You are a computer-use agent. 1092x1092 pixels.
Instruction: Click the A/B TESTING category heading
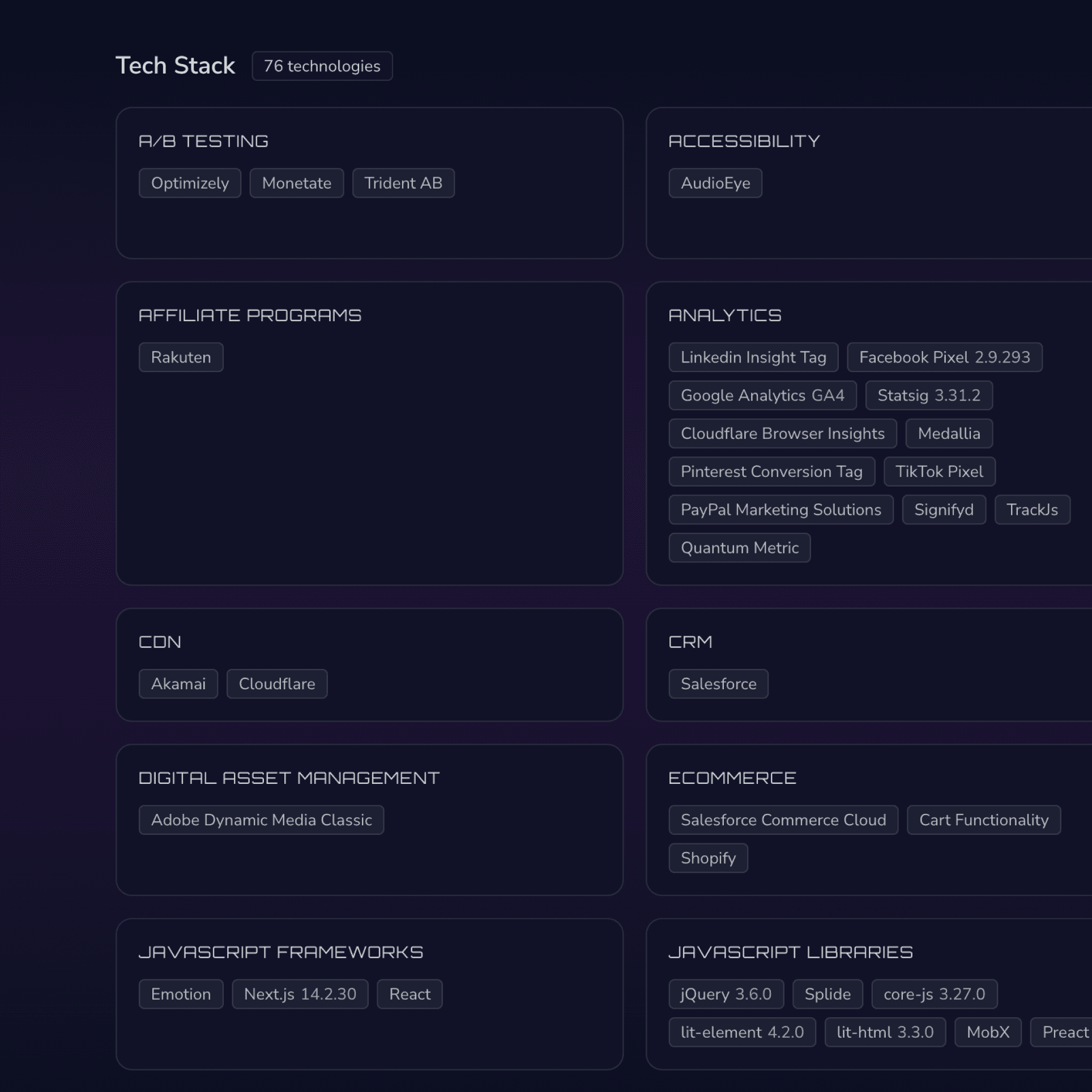coord(203,141)
